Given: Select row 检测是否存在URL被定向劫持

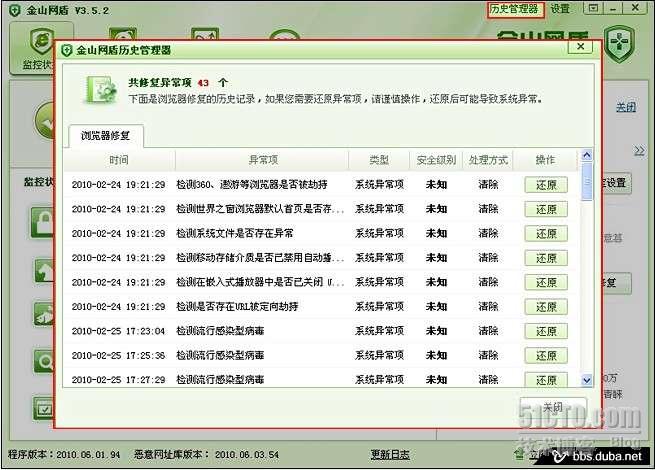Looking at the screenshot, I should click(x=321, y=307).
